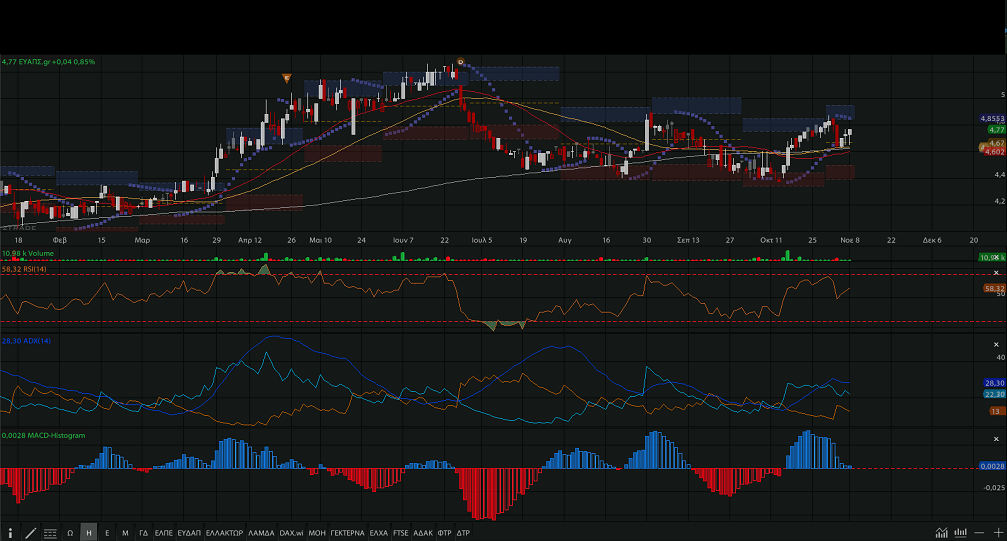
Task: Close the RSI(14) indicator panel
Action: (995, 272)
